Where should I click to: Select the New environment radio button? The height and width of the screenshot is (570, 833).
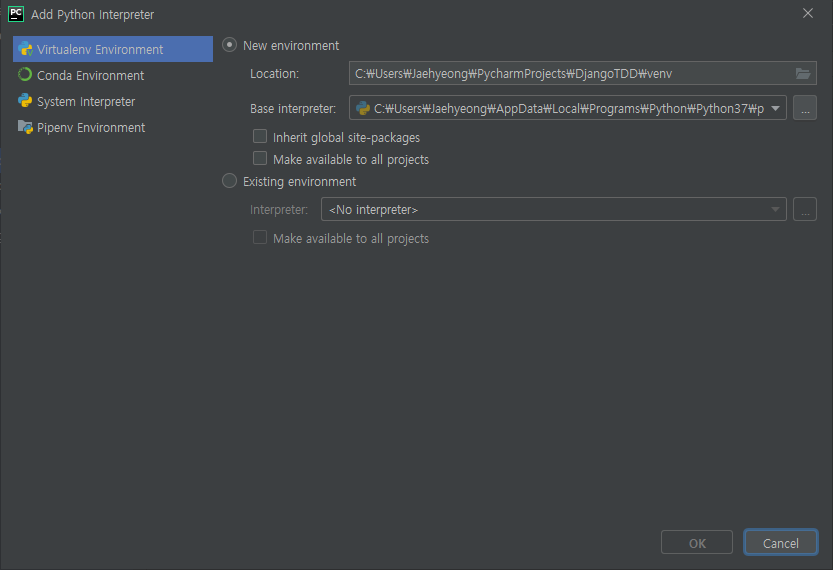[x=230, y=45]
